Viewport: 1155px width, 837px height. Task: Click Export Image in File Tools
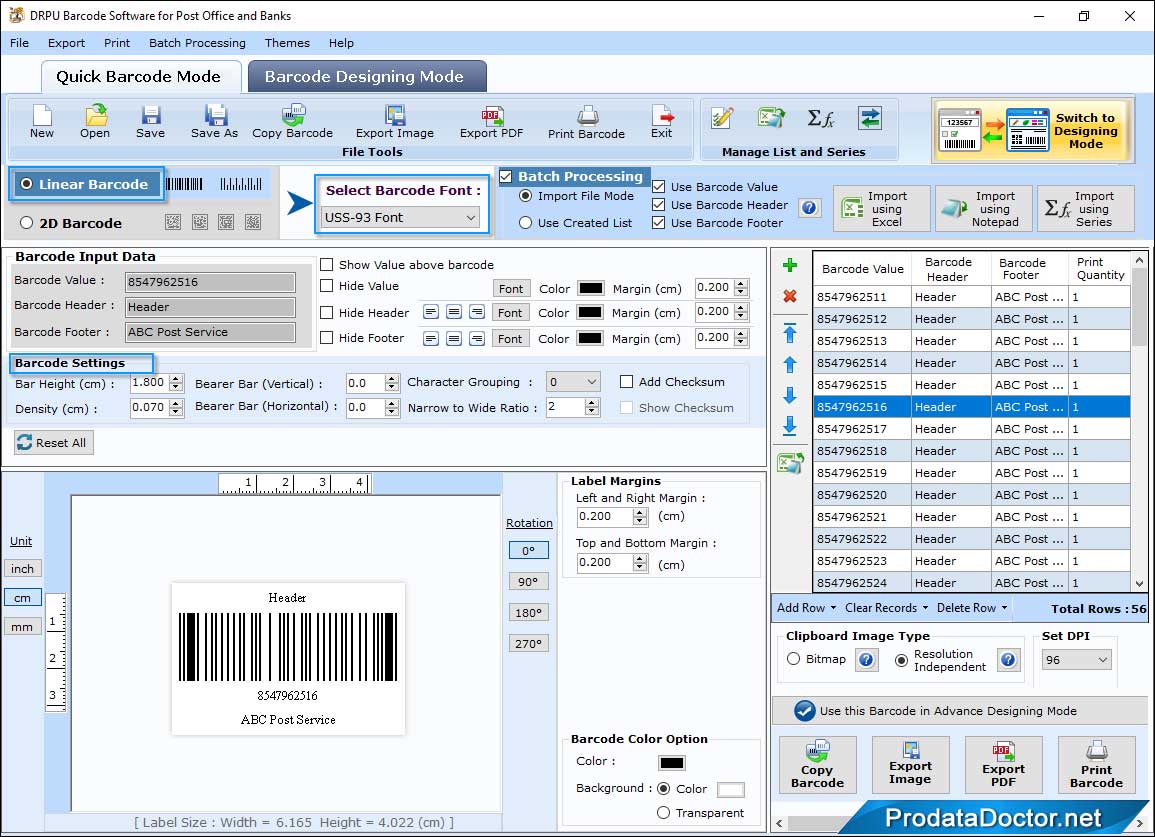click(395, 122)
